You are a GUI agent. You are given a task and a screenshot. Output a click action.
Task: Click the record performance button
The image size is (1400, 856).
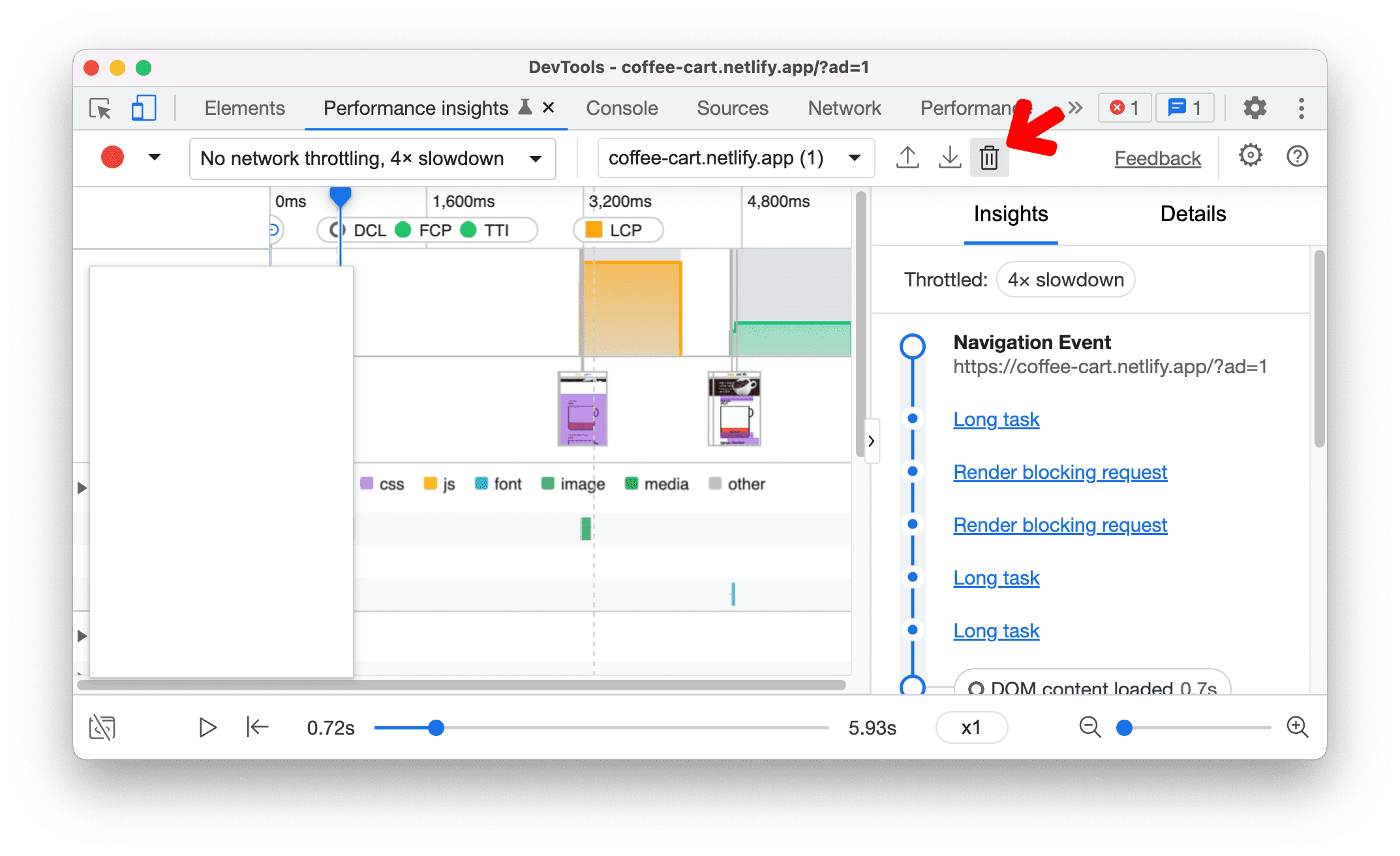(x=111, y=158)
